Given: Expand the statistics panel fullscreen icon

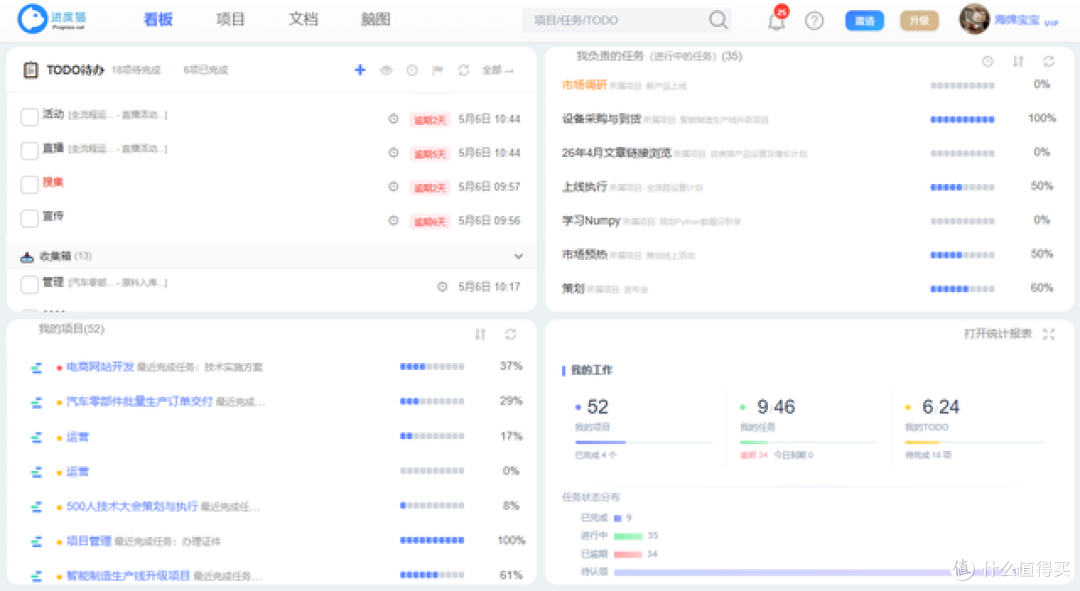Looking at the screenshot, I should click(x=1048, y=334).
